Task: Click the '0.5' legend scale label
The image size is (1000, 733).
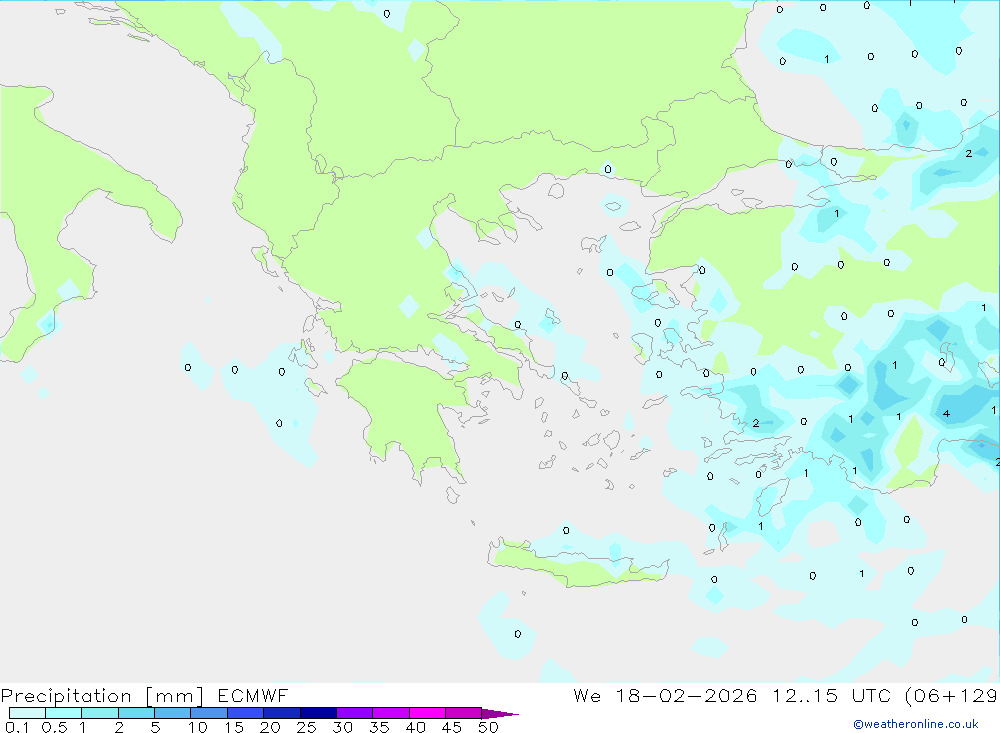Action: (x=54, y=727)
